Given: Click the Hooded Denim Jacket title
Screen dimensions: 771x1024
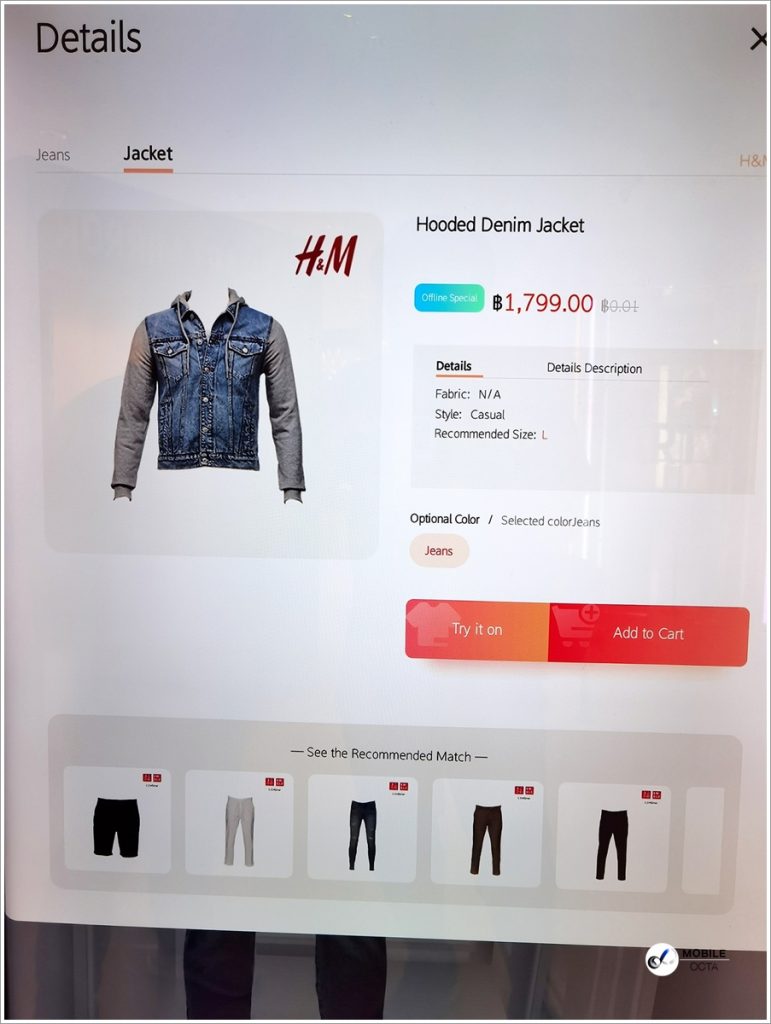Looking at the screenshot, I should (500, 225).
